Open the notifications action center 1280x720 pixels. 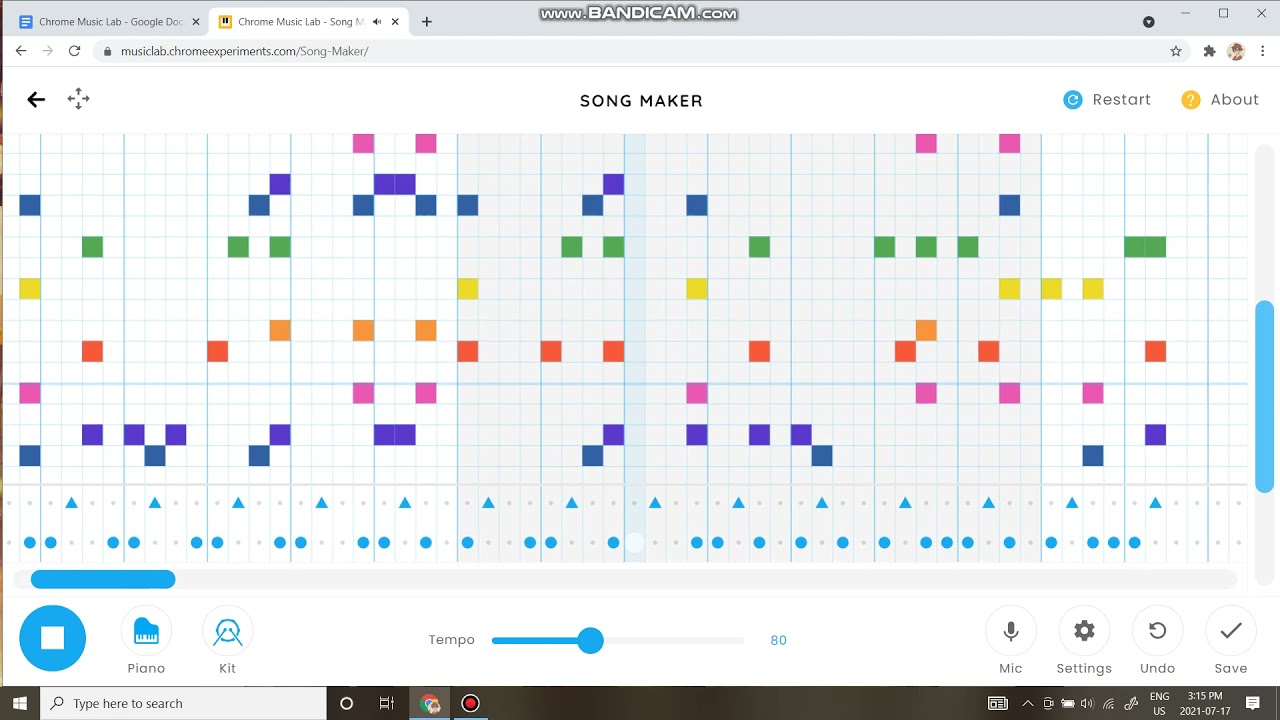coord(1252,703)
